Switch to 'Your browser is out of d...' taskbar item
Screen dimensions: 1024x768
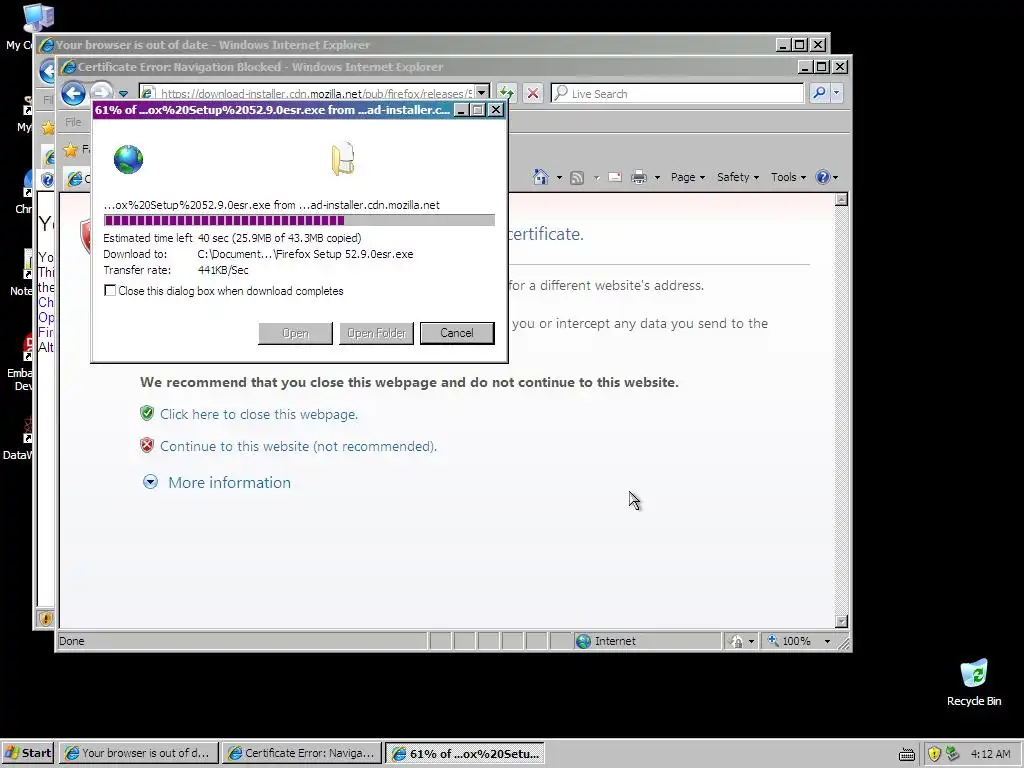point(138,753)
